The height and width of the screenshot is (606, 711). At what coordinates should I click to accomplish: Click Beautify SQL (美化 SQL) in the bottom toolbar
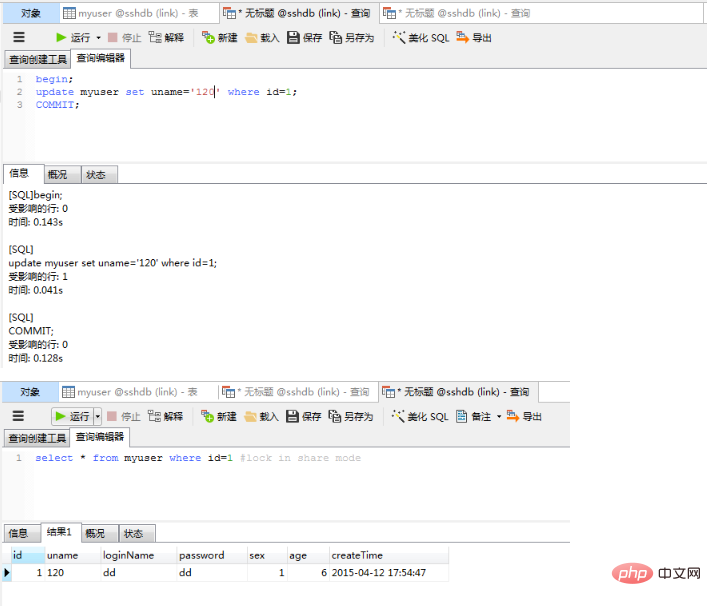pyautogui.click(x=420, y=416)
